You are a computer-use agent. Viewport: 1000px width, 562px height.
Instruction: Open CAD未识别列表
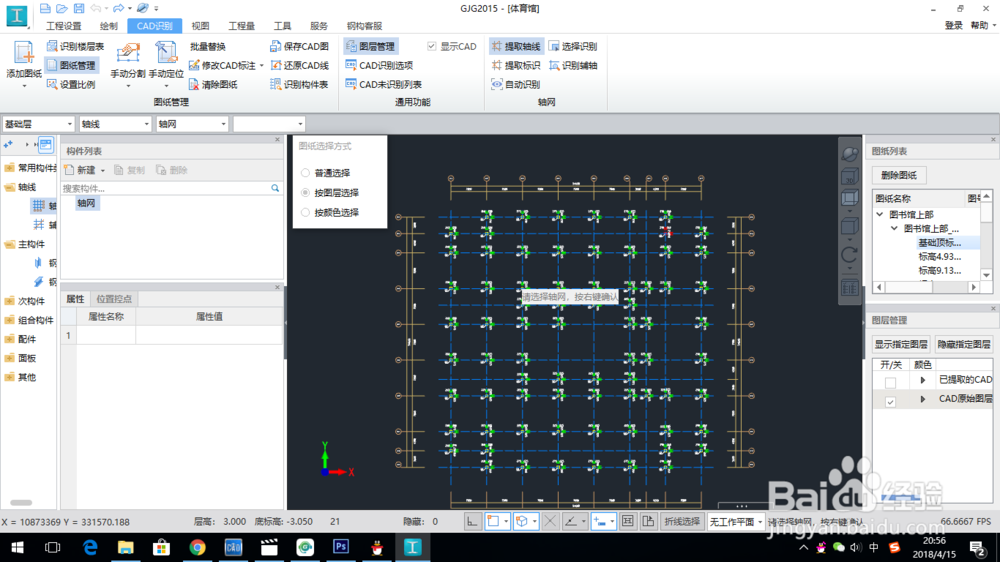click(x=383, y=84)
